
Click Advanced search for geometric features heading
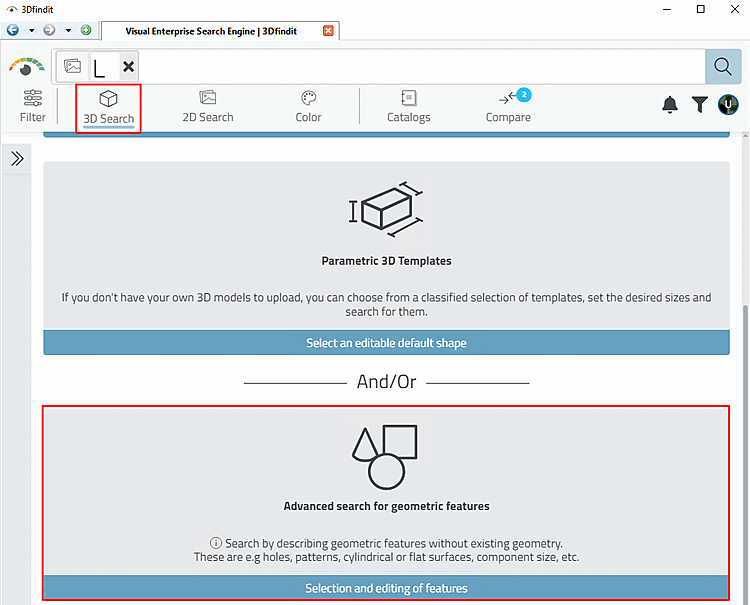coord(386,506)
